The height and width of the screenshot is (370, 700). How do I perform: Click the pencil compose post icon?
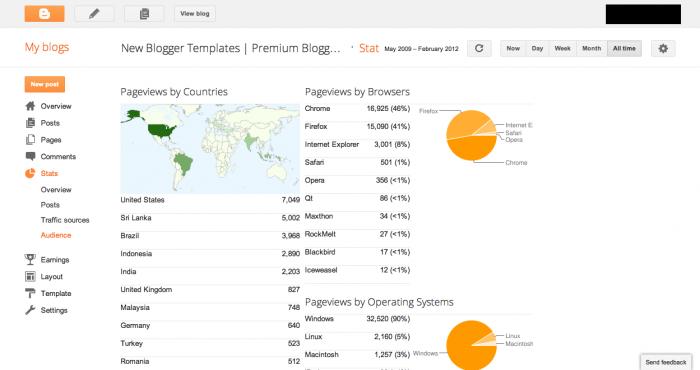pos(94,14)
